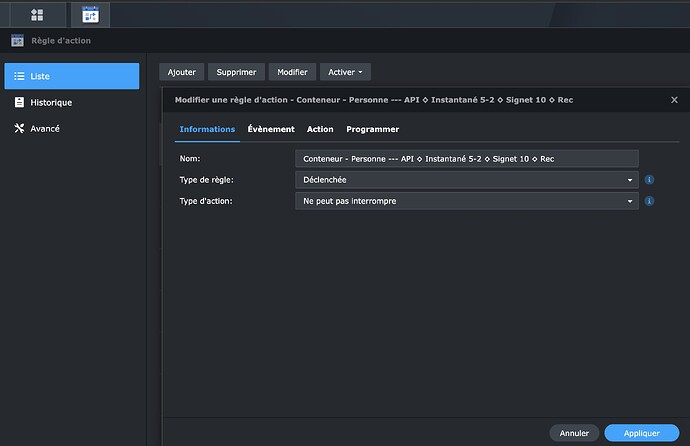Open the Historique section in sidebar

72,102
